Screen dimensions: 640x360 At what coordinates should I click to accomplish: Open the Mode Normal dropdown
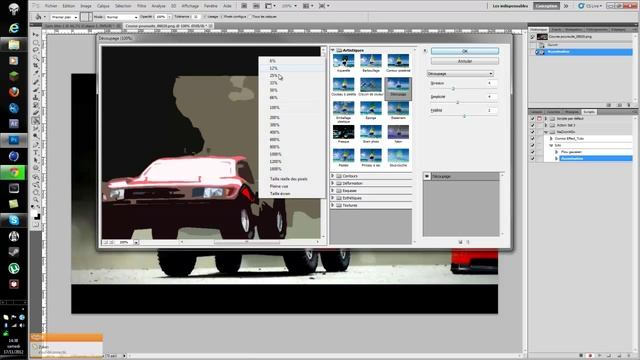pyautogui.click(x=121, y=17)
